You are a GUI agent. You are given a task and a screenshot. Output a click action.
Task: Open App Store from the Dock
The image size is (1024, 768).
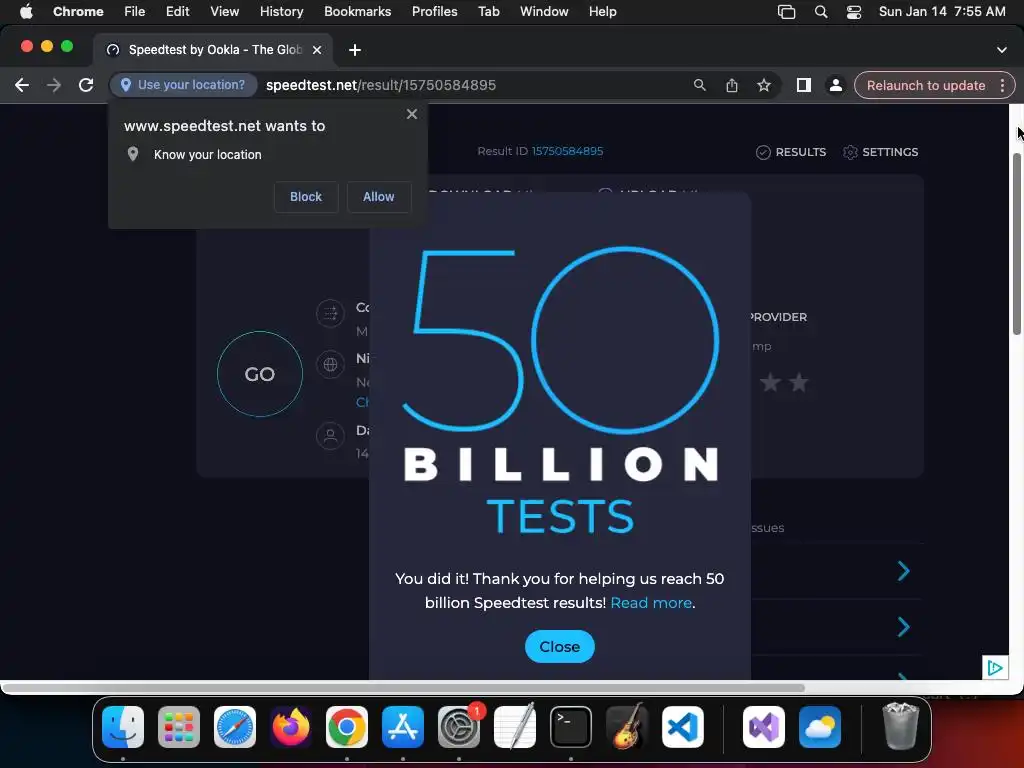coord(403,727)
